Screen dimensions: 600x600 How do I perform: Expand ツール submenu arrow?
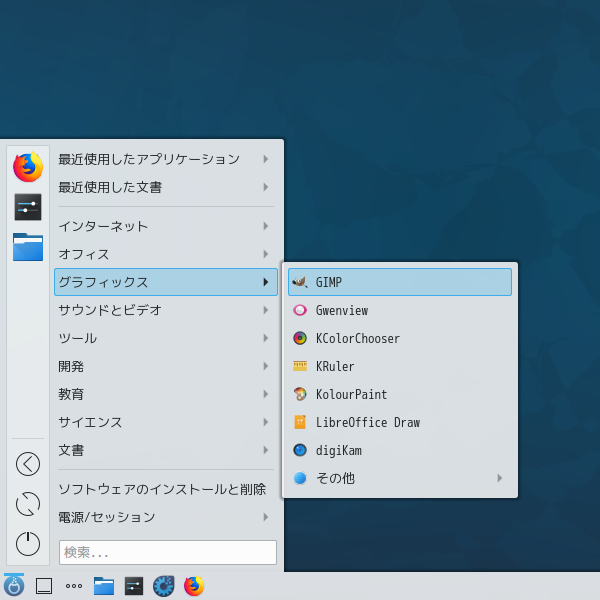pos(266,338)
